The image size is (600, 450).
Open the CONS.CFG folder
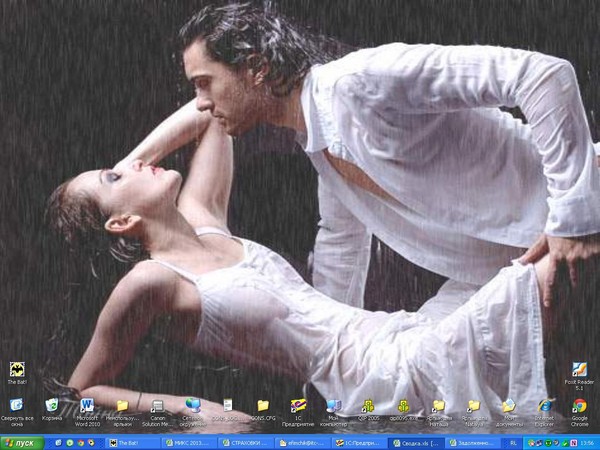click(x=263, y=410)
